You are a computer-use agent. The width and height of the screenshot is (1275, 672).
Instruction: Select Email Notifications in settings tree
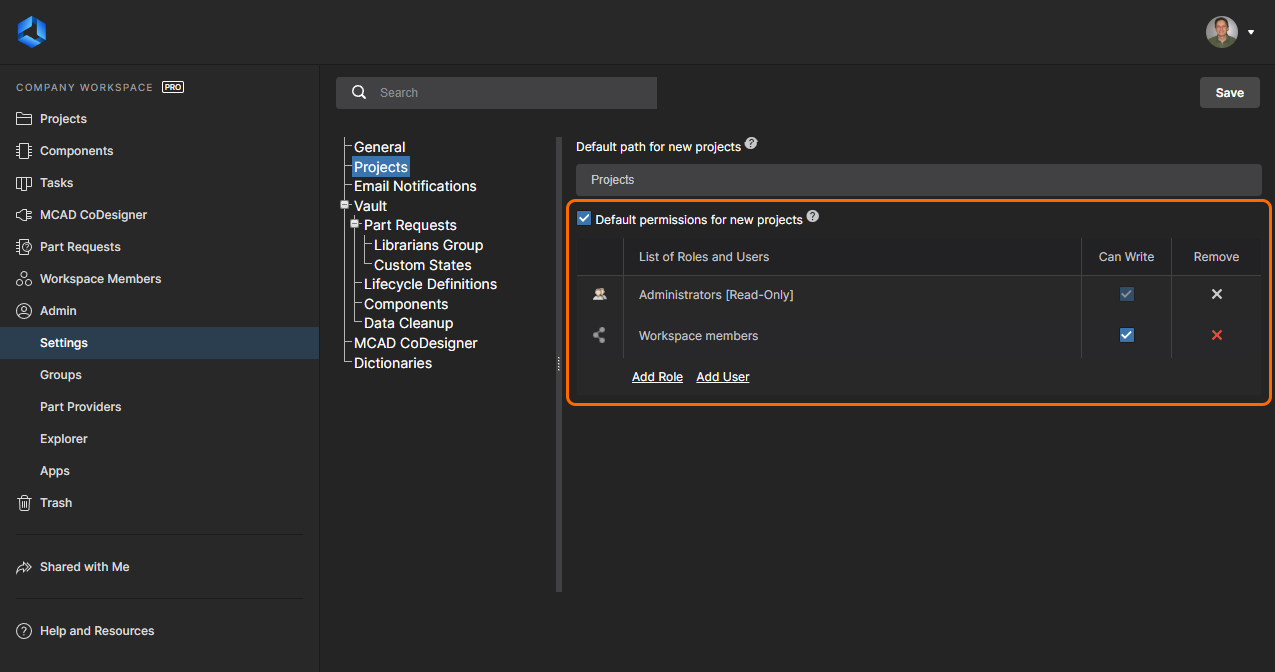415,186
